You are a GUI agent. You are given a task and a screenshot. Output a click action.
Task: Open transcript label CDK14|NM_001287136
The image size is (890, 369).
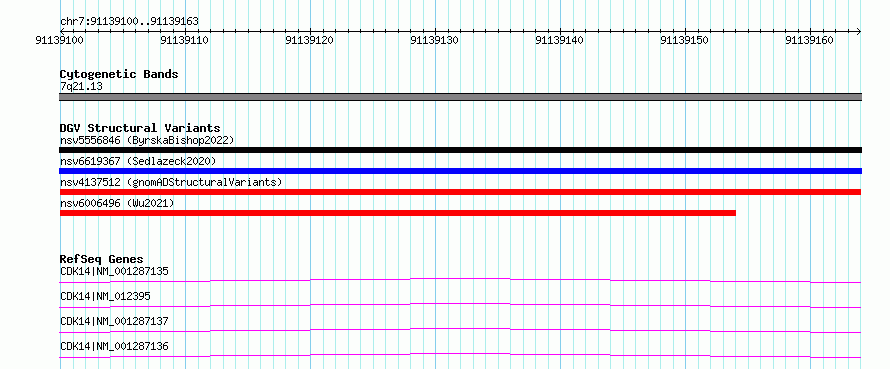tap(114, 346)
